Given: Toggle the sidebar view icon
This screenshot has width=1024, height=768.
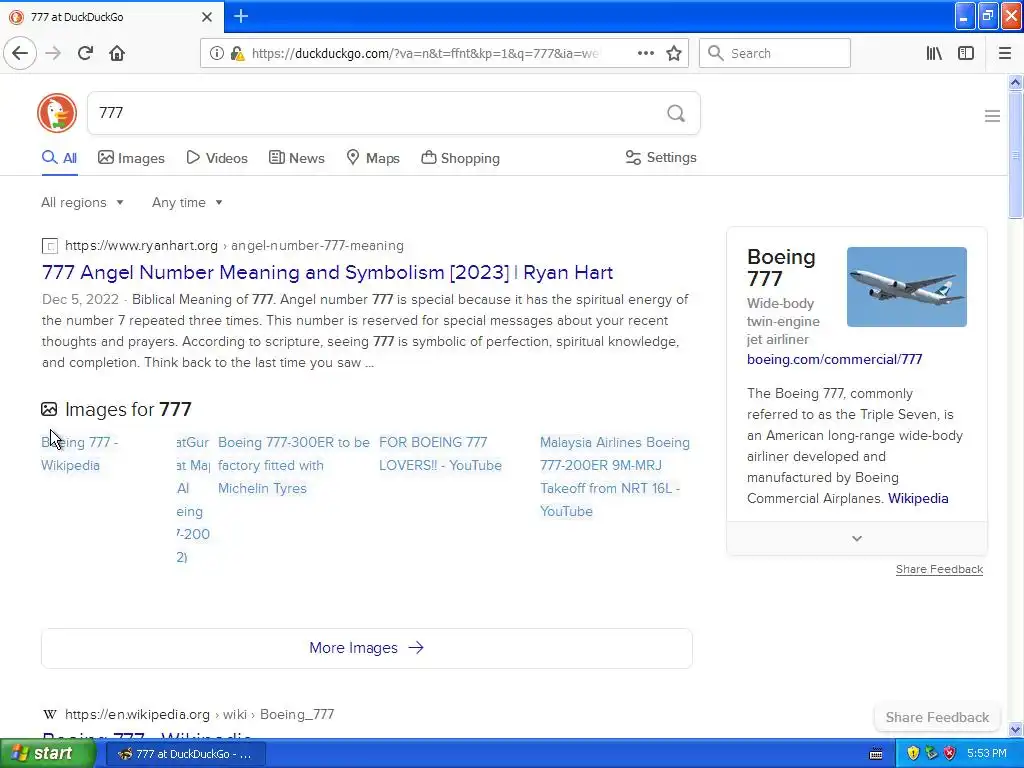Looking at the screenshot, I should (x=966, y=53).
